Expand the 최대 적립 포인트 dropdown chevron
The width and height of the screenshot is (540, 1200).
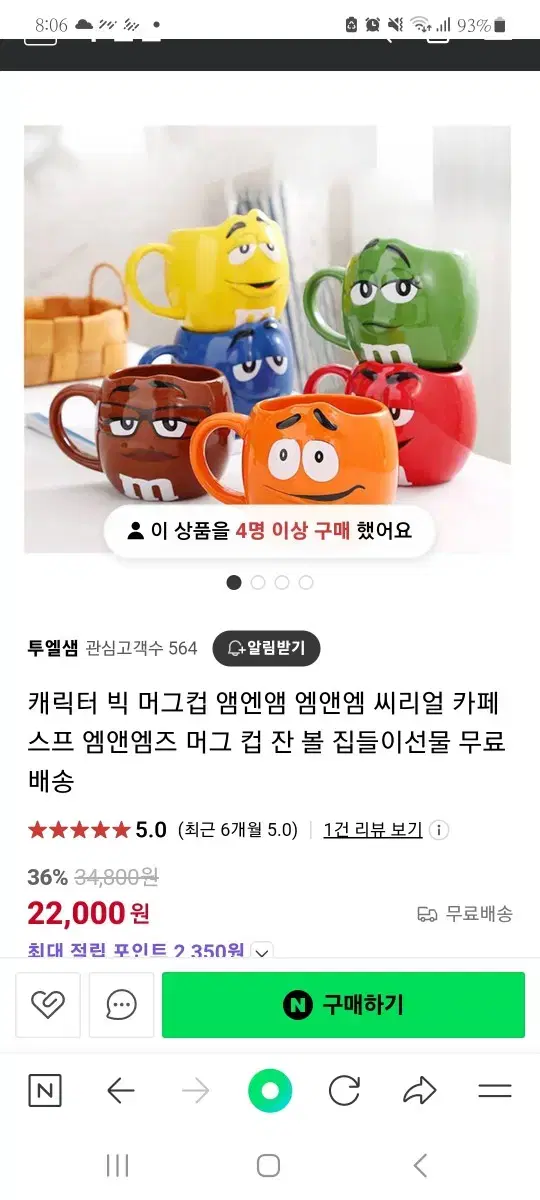pyautogui.click(x=262, y=952)
